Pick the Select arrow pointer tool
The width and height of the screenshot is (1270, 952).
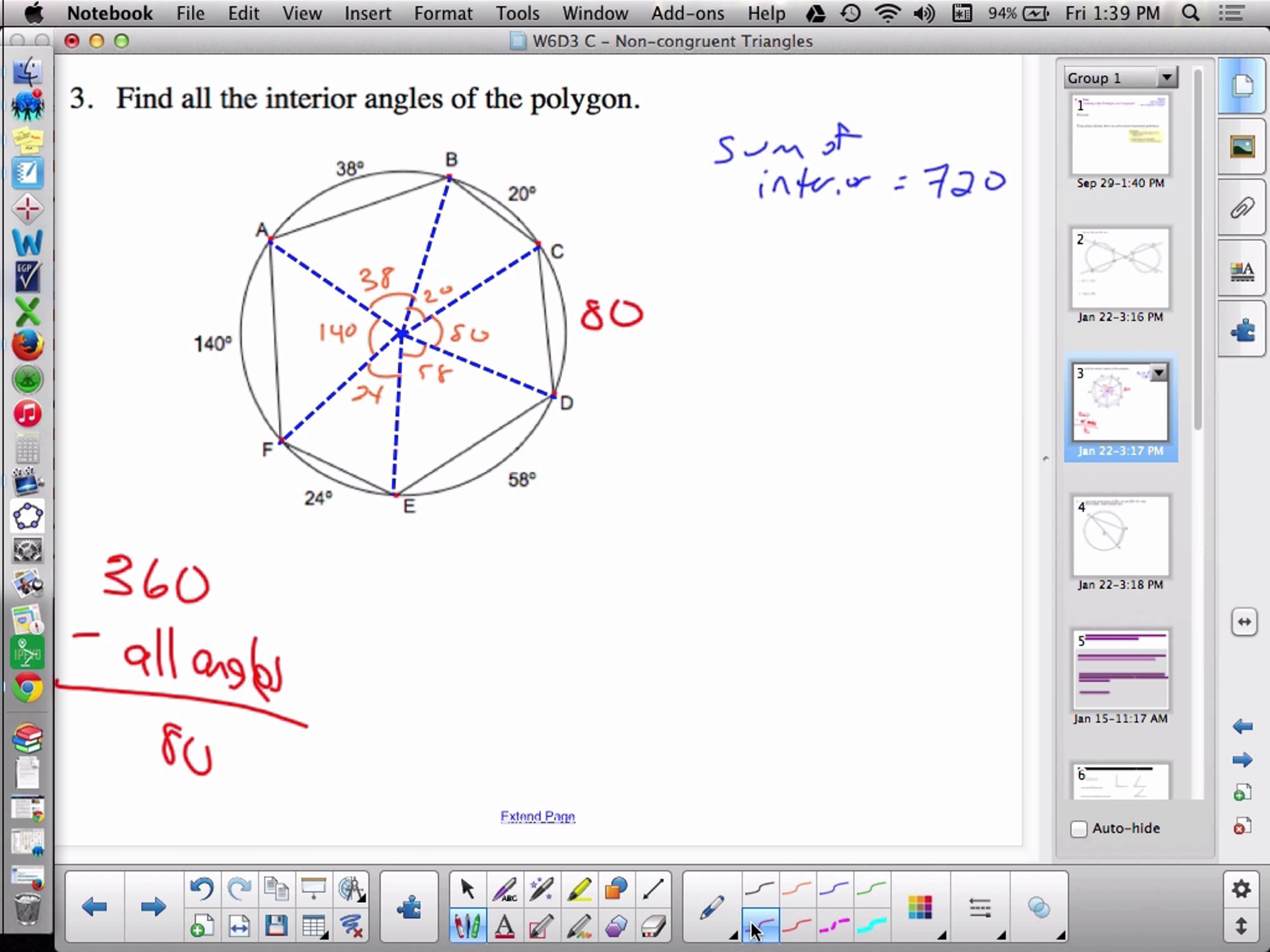pyautogui.click(x=467, y=890)
